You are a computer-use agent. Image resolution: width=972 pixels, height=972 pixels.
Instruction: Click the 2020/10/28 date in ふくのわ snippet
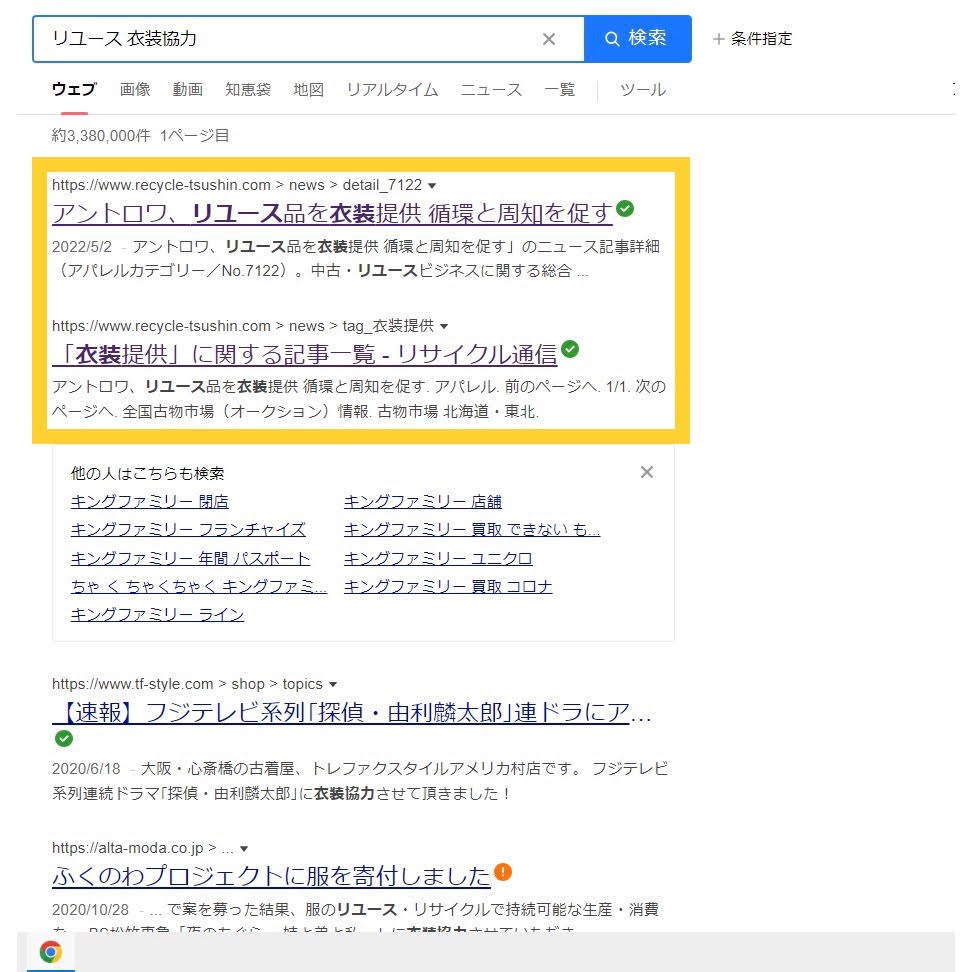[91, 910]
